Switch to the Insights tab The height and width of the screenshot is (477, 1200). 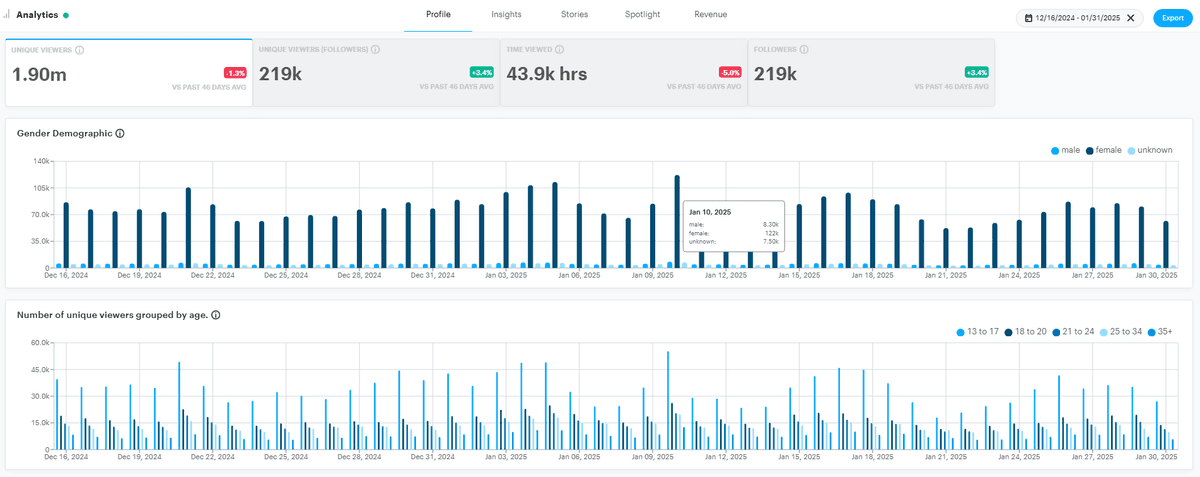[506, 15]
